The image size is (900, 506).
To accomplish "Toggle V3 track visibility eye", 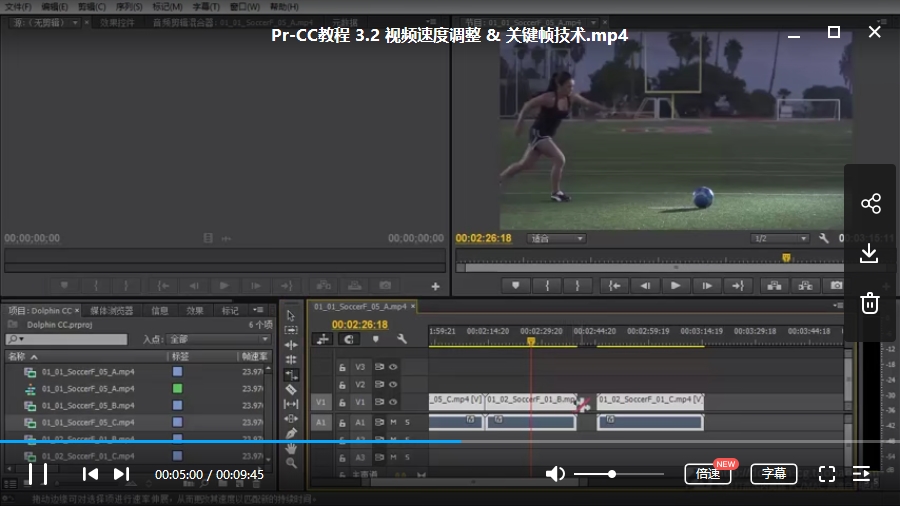I will coord(393,367).
